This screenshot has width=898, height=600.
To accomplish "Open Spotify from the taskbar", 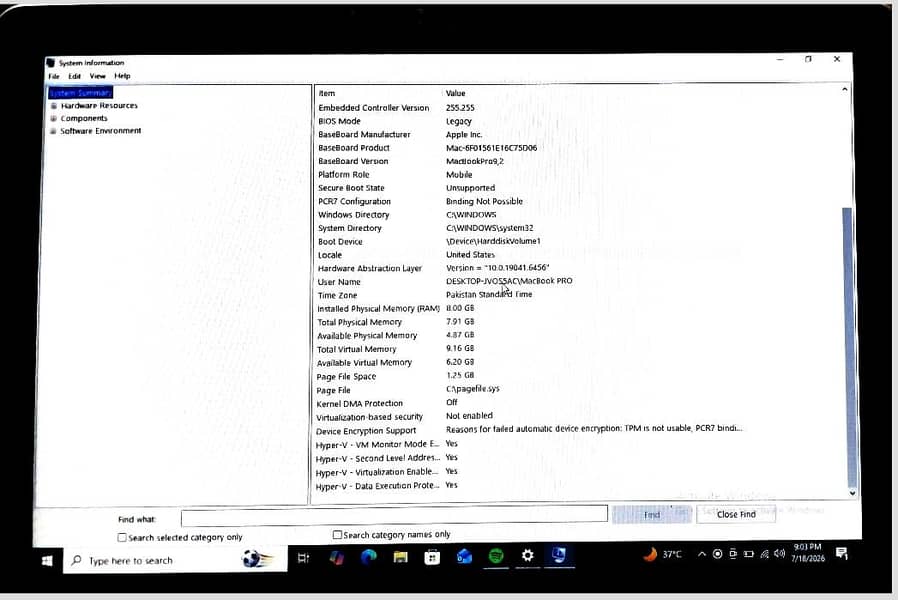I will click(x=496, y=556).
